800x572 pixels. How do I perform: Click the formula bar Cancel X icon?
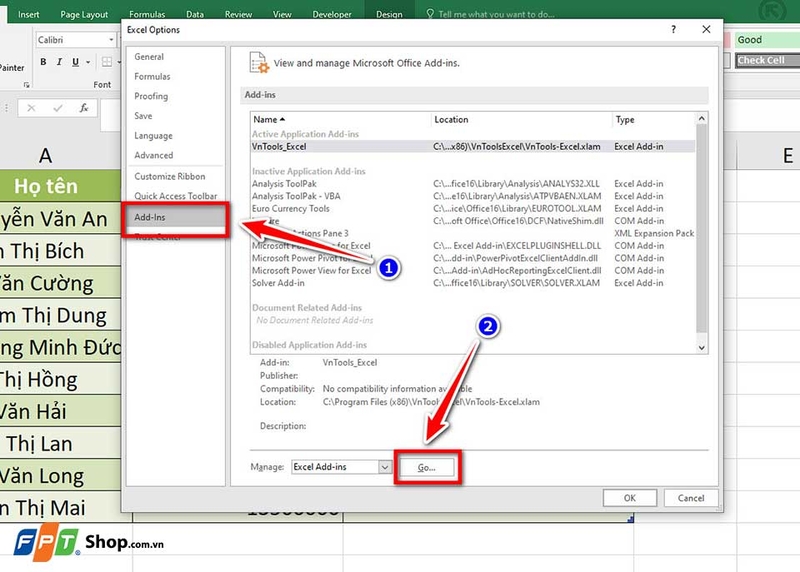coord(31,108)
